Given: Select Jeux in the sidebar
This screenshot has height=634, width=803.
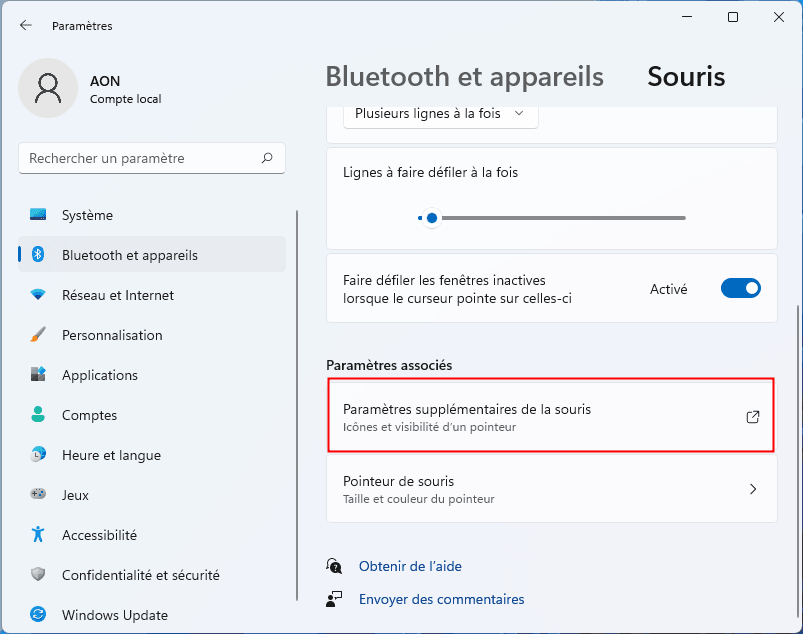Looking at the screenshot, I should point(75,495).
